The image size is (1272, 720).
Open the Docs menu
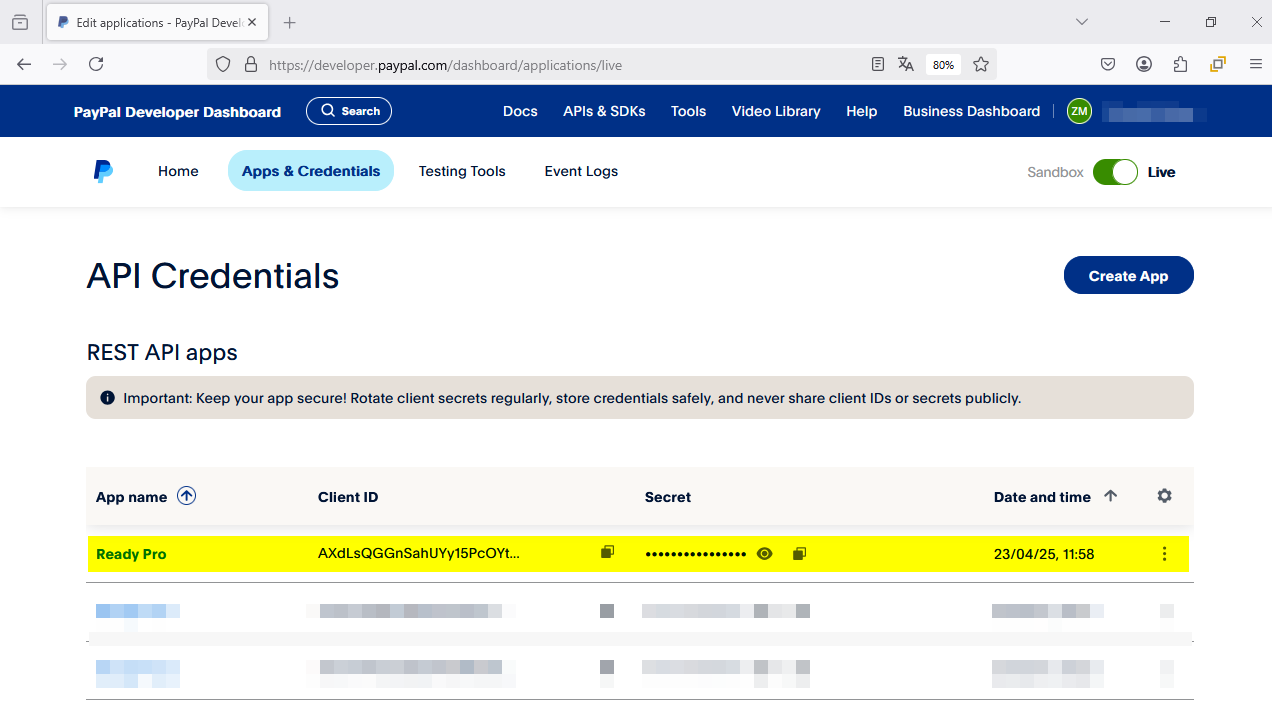click(520, 111)
